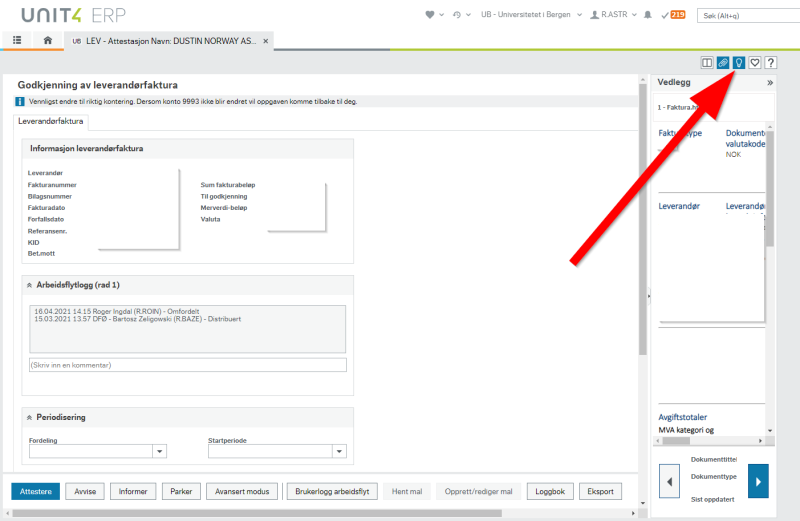800x521 pixels.
Task: Click the Eksport button
Action: [601, 491]
